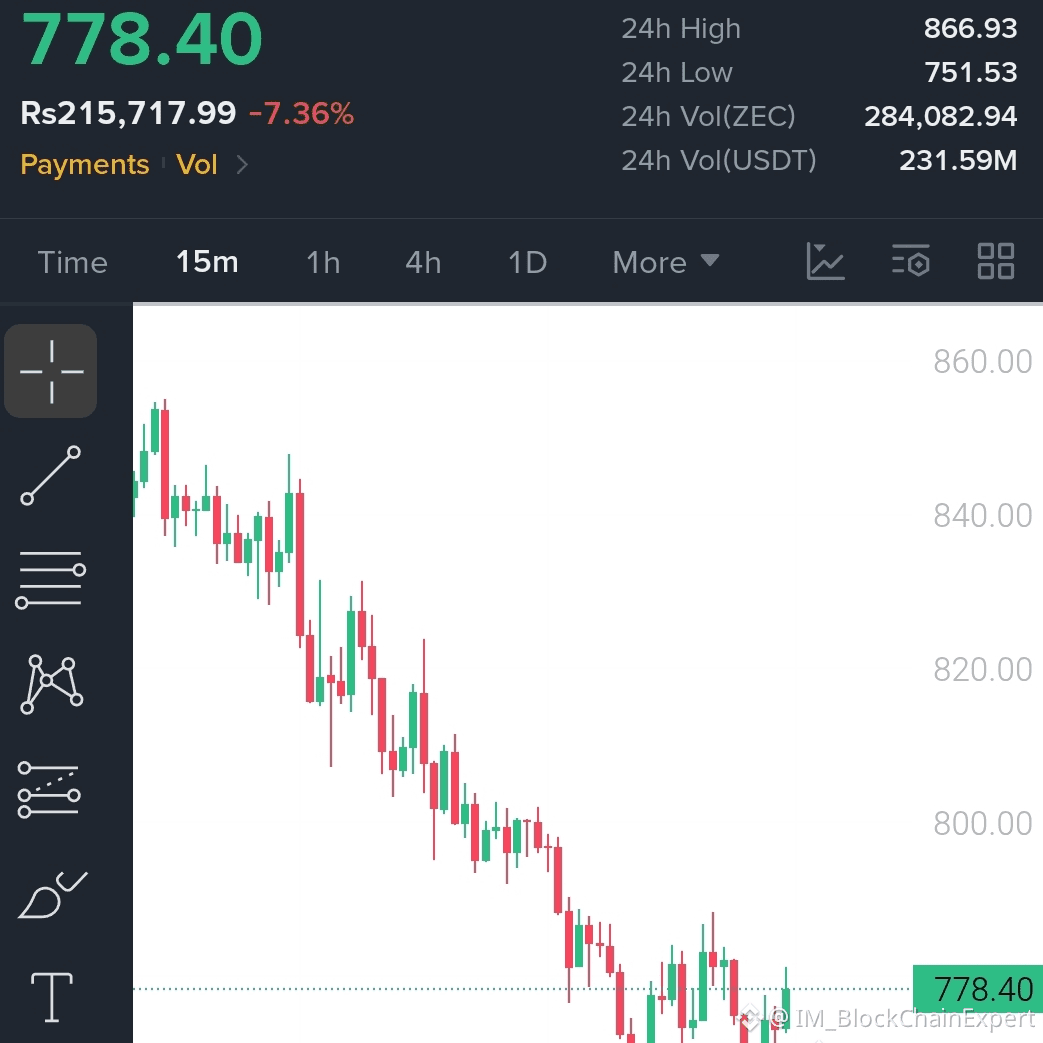Viewport: 1043px width, 1043px height.
Task: Click the large 778.40 price heading
Action: point(142,39)
